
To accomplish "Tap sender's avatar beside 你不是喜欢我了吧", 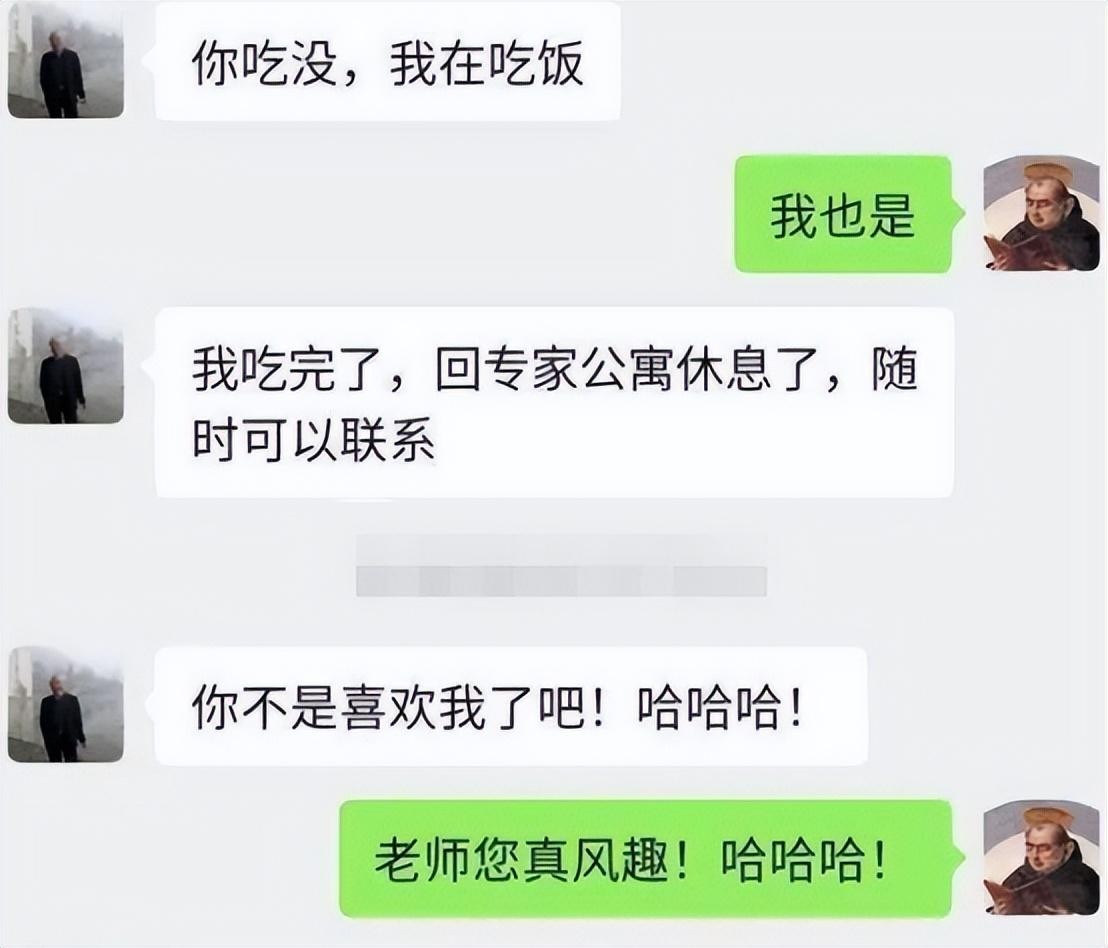I will (66, 704).
